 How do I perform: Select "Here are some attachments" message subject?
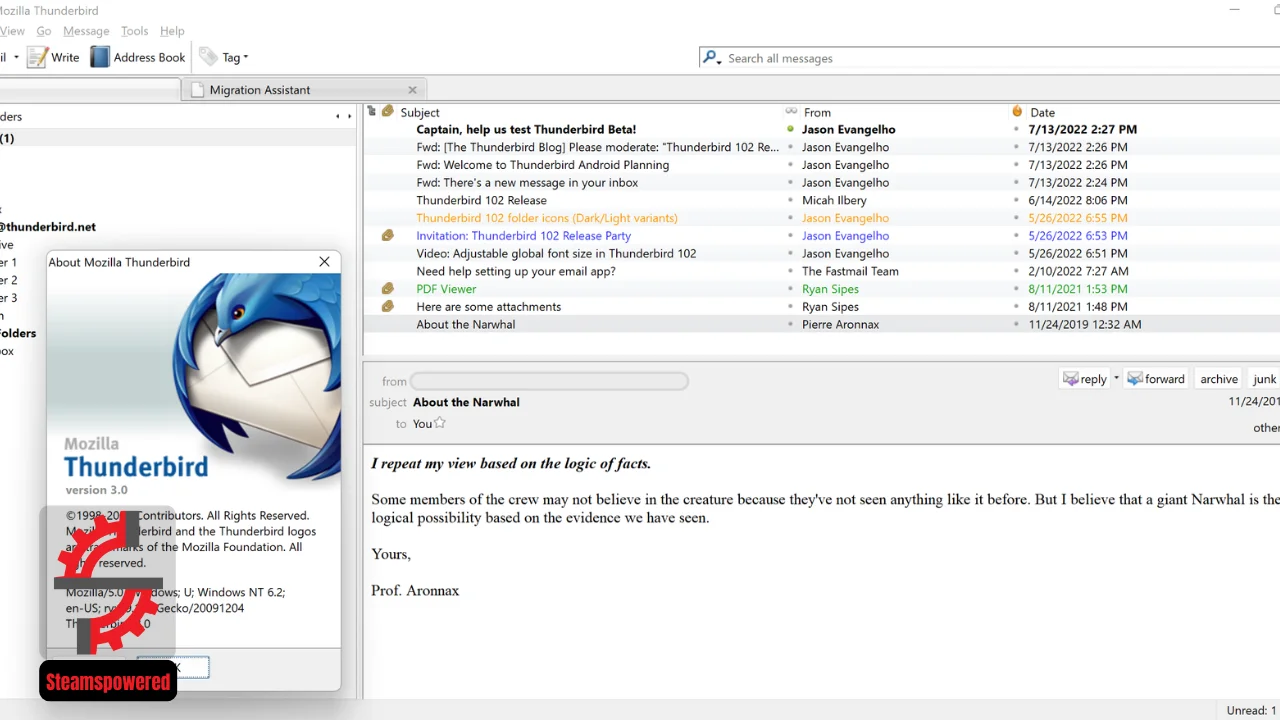pyautogui.click(x=488, y=307)
